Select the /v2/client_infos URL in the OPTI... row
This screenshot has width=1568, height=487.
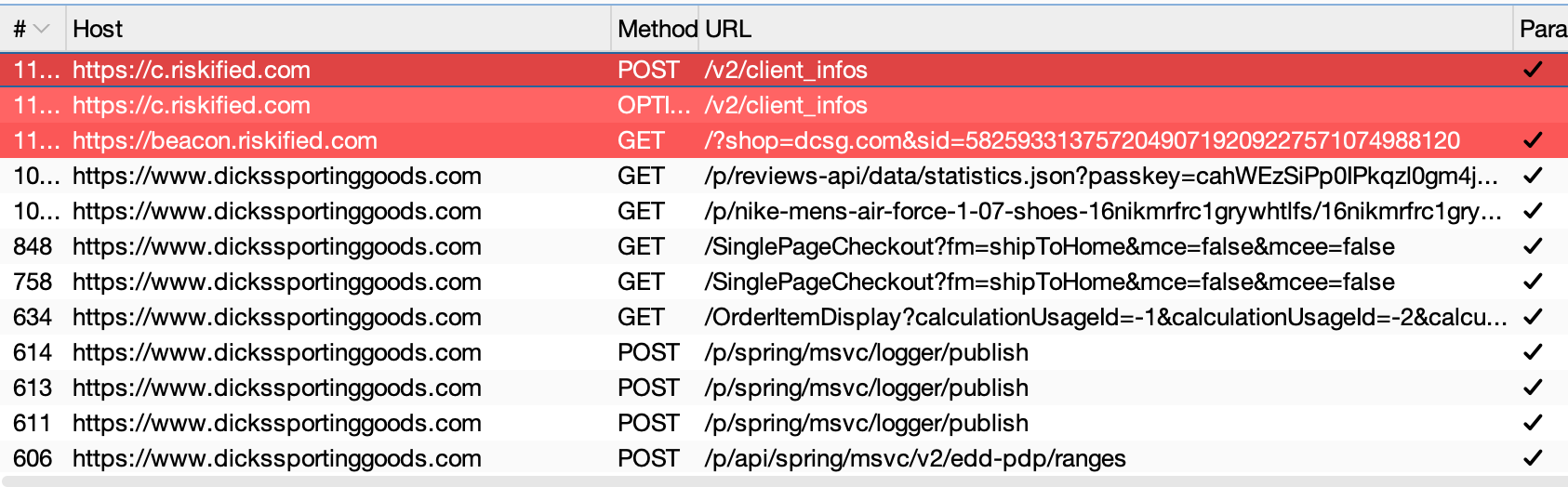tap(786, 105)
